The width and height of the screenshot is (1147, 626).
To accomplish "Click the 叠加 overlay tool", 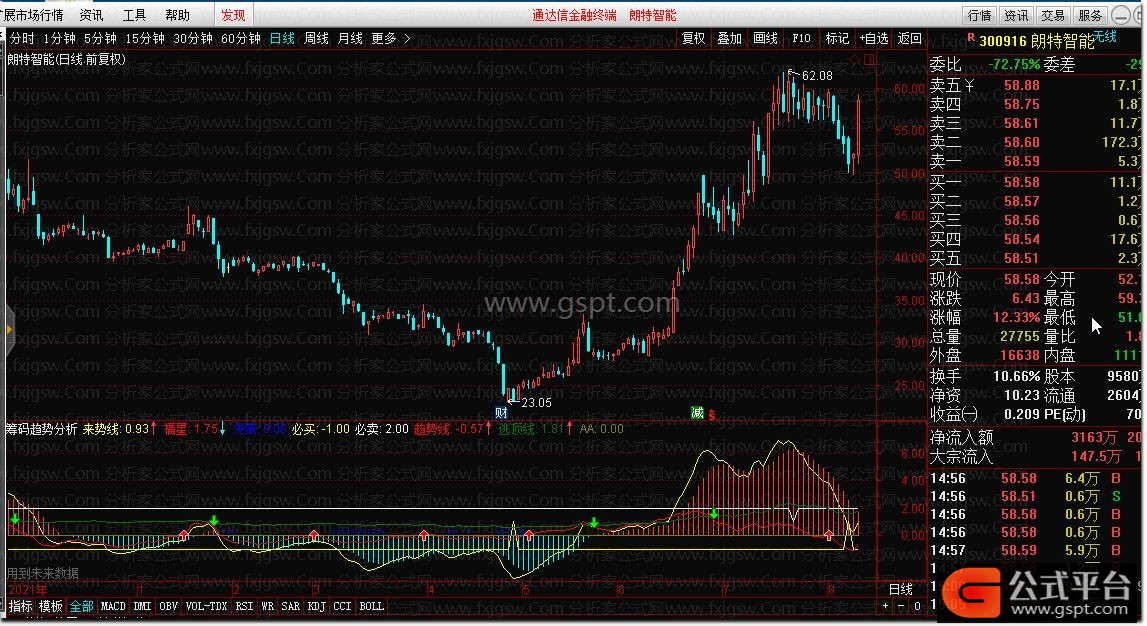I will point(729,38).
